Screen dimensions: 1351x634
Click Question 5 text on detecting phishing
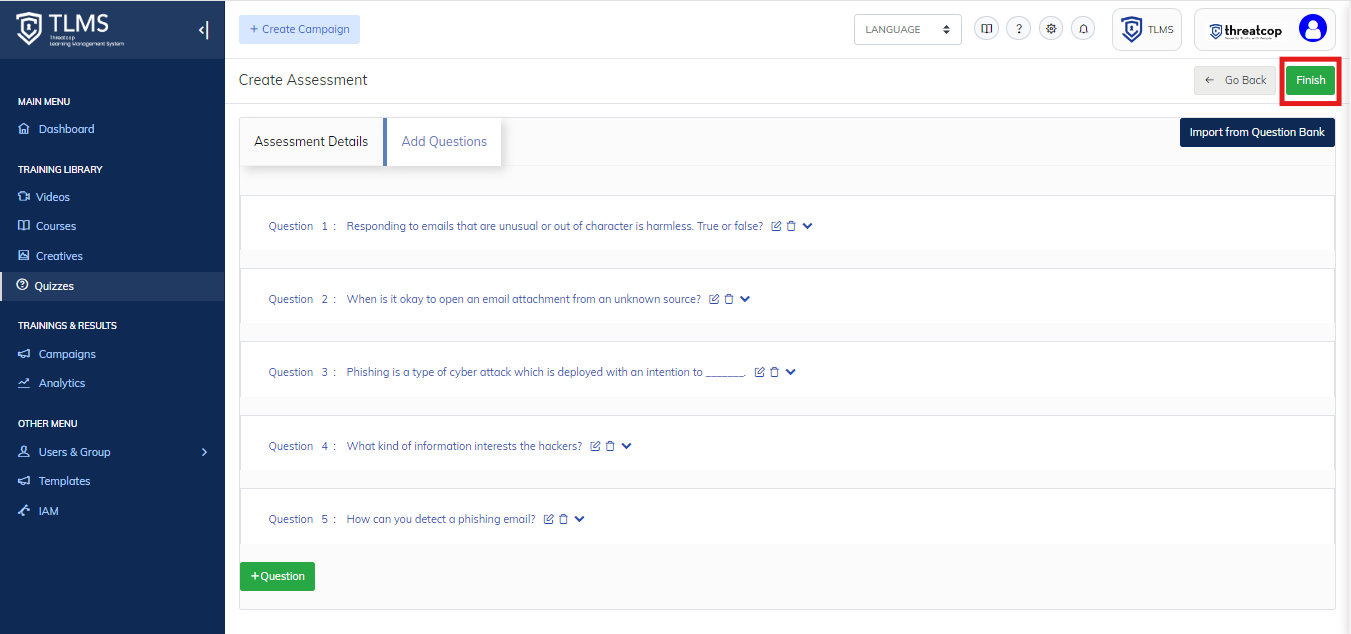[x=441, y=519]
